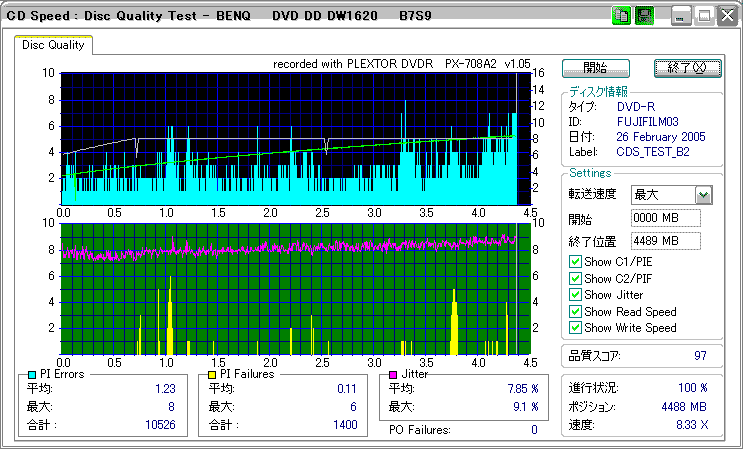Disable the Show Write Speed checkbox
This screenshot has height=449, width=743.
pos(575,327)
